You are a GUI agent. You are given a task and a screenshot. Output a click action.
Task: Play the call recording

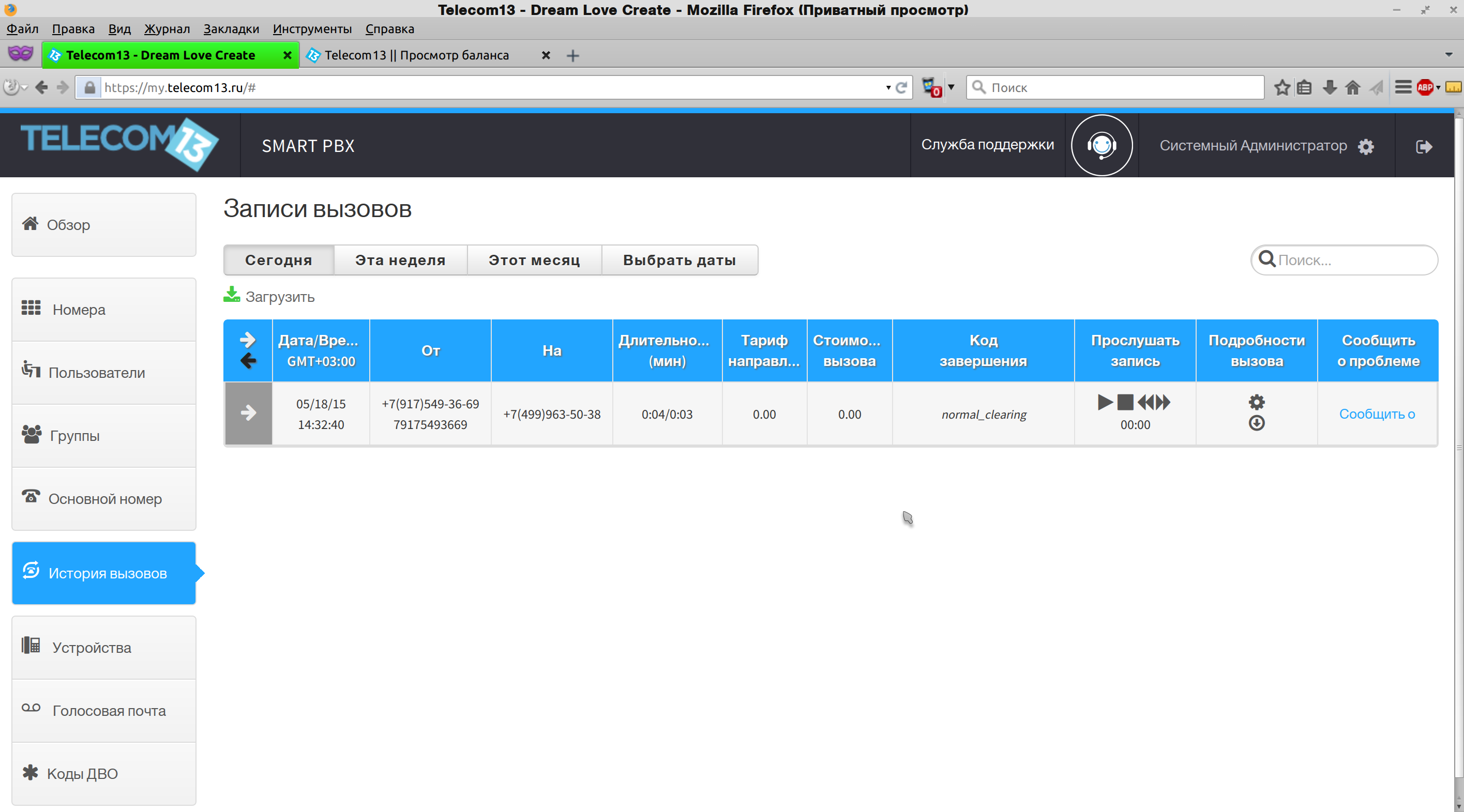pos(1105,402)
